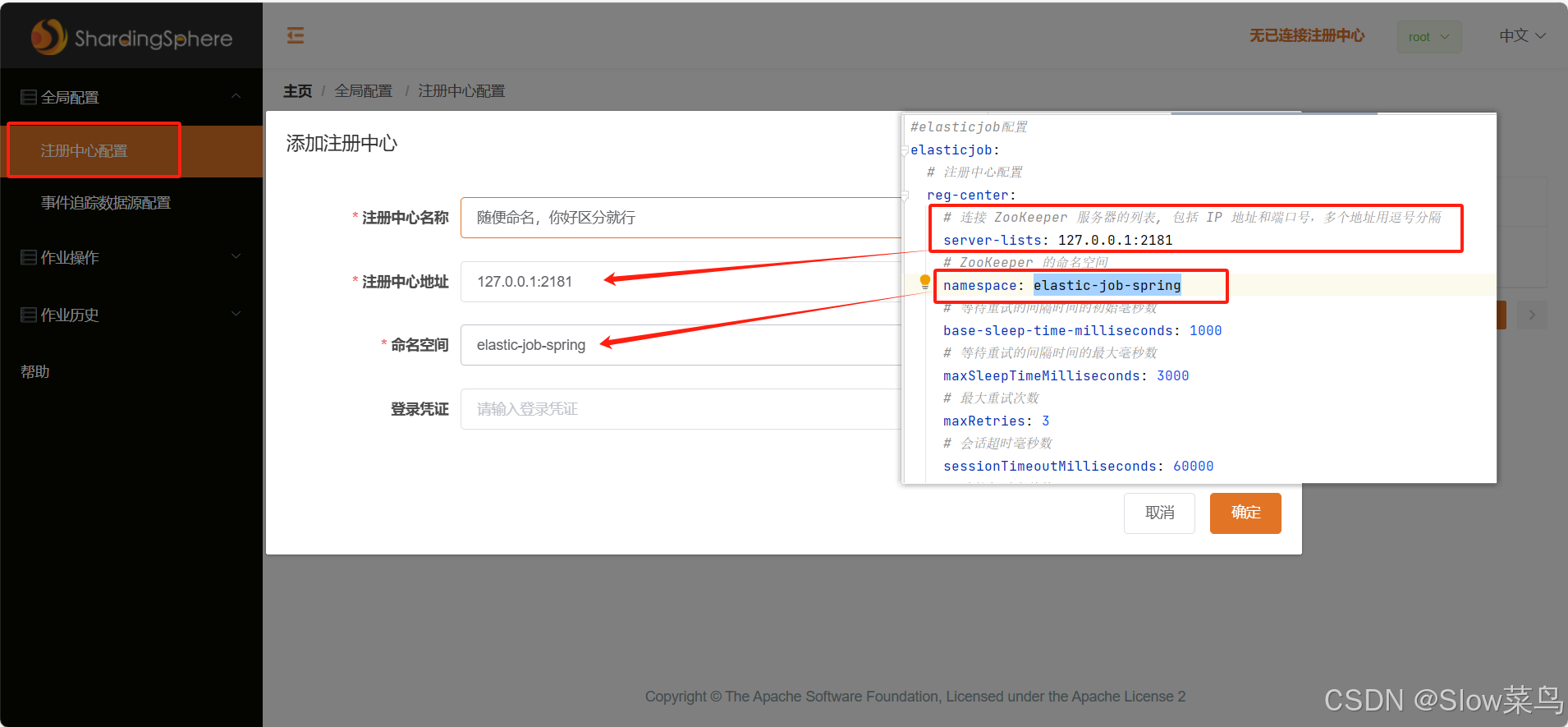Click the 取消 button
The width and height of the screenshot is (1568, 727).
(1159, 513)
